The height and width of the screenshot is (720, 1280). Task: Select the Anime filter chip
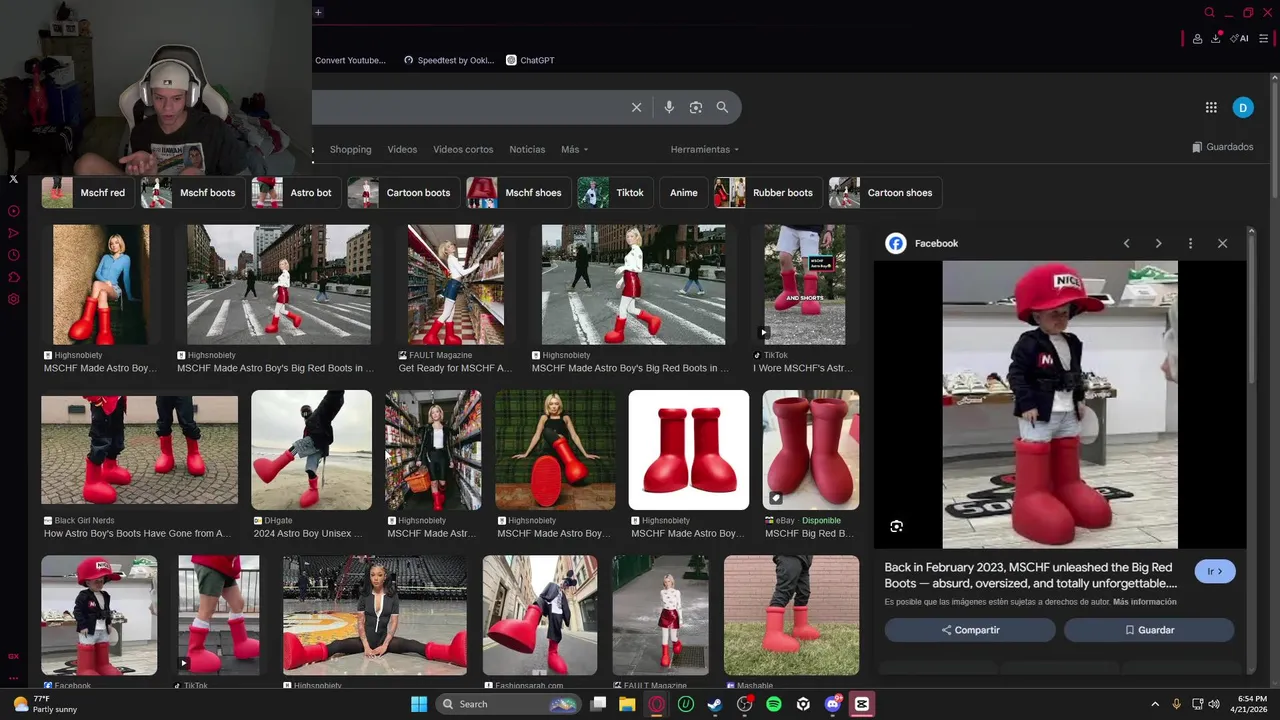tap(684, 193)
